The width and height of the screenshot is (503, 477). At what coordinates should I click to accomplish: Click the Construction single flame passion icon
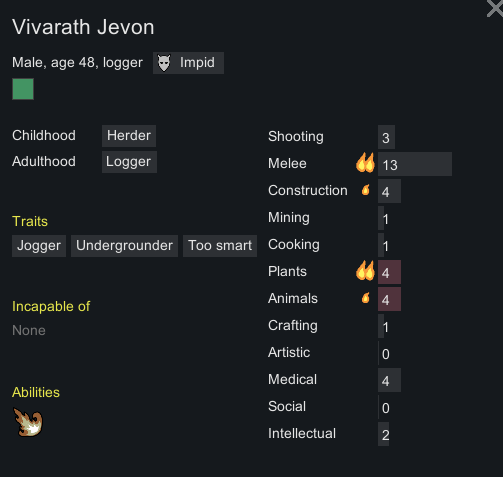click(366, 190)
